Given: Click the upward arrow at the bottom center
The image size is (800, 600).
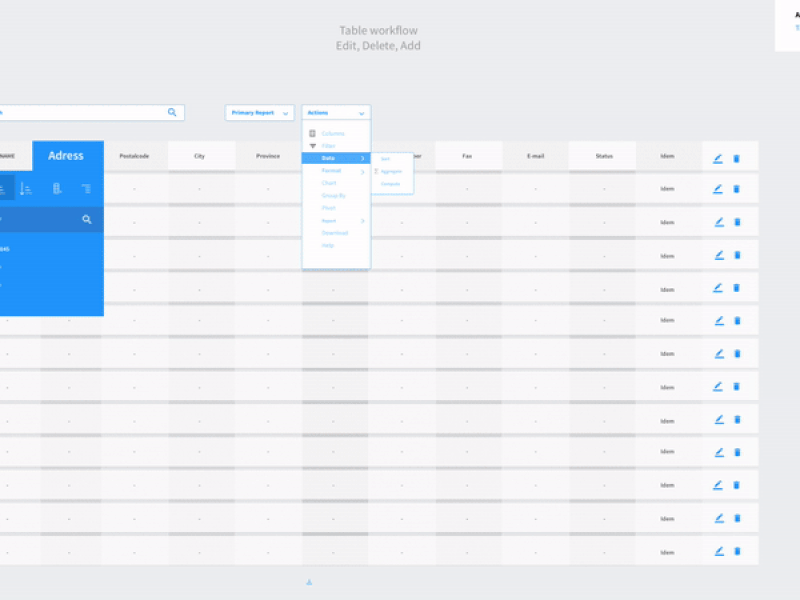Looking at the screenshot, I should tap(309, 581).
